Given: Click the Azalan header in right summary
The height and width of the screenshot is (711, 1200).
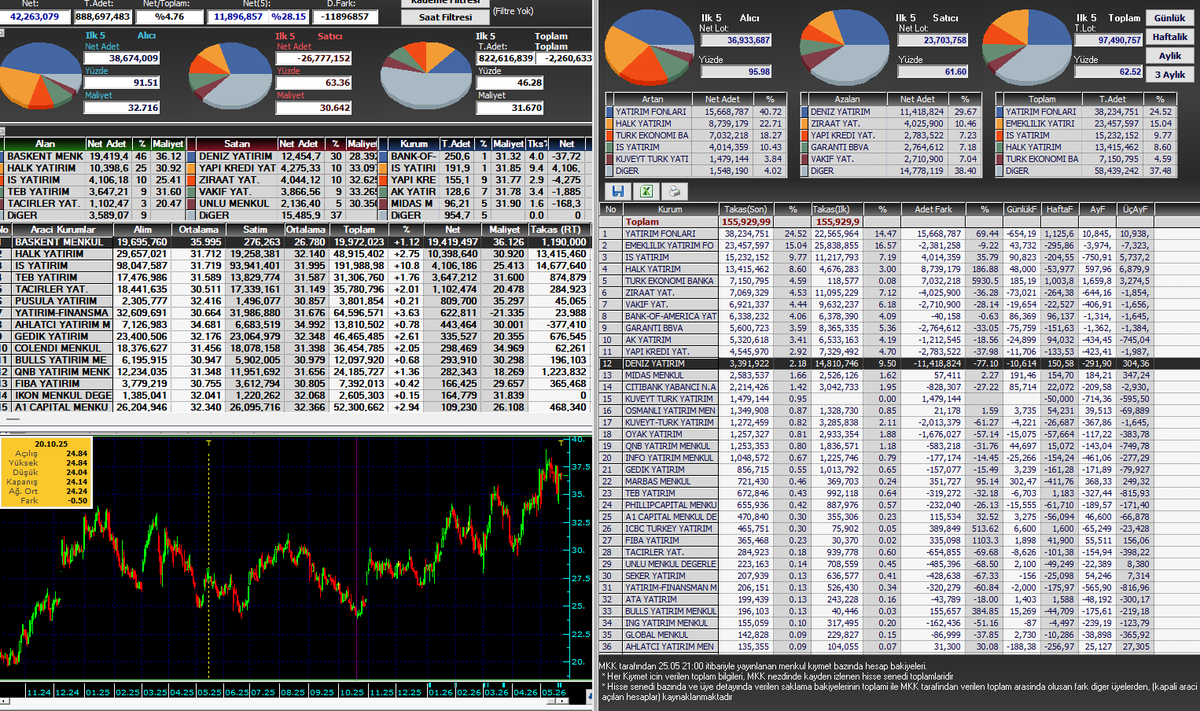Looking at the screenshot, I should coord(847,99).
